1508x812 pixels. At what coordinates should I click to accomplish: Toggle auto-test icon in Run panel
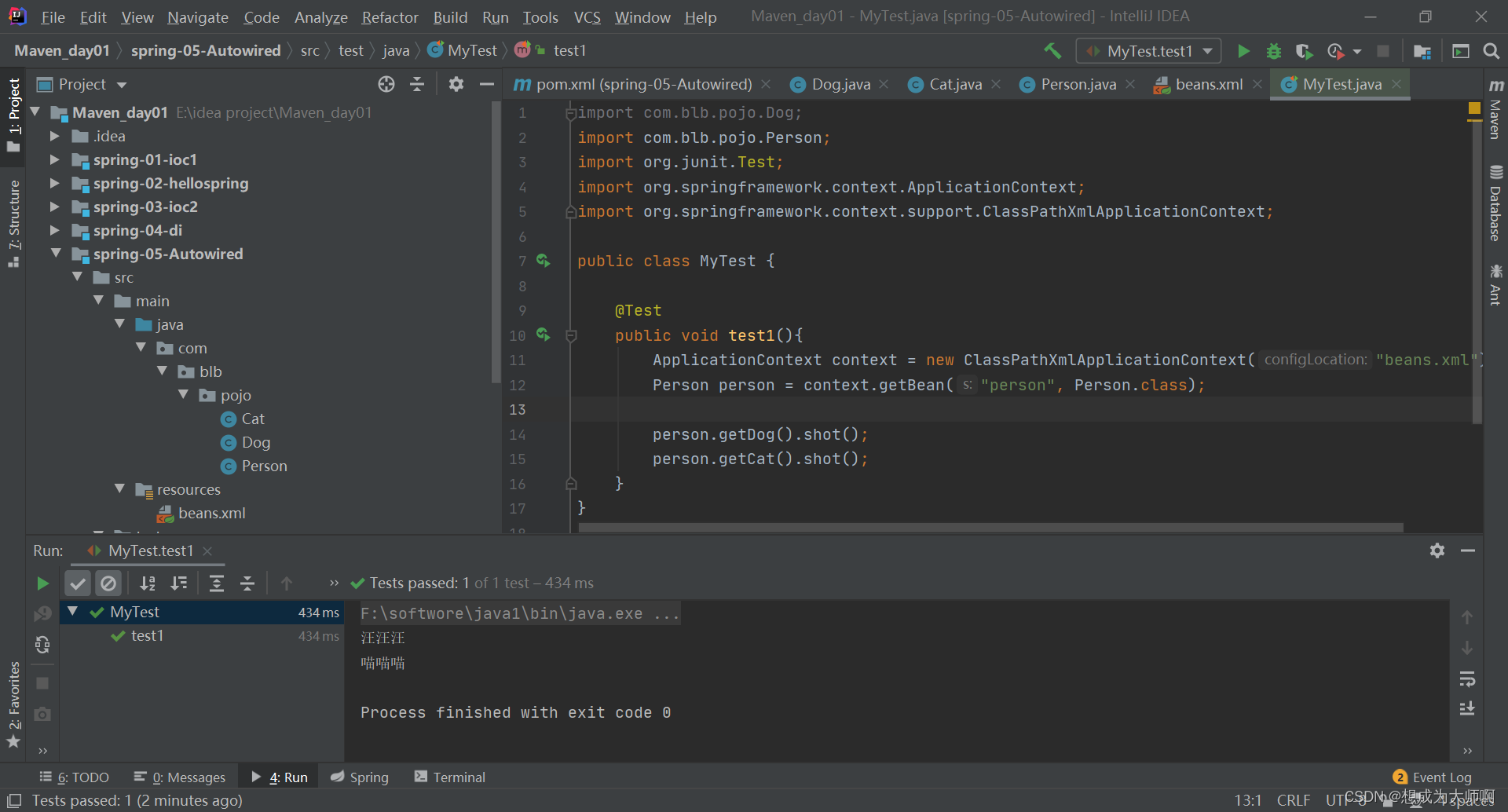tap(42, 645)
